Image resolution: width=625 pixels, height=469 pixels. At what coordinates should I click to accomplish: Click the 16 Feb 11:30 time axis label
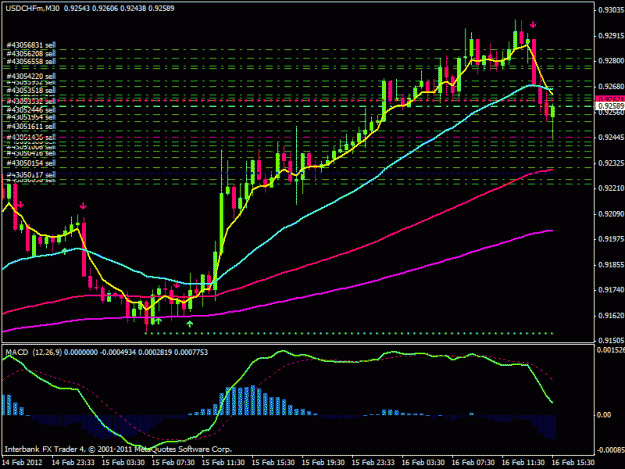523,463
